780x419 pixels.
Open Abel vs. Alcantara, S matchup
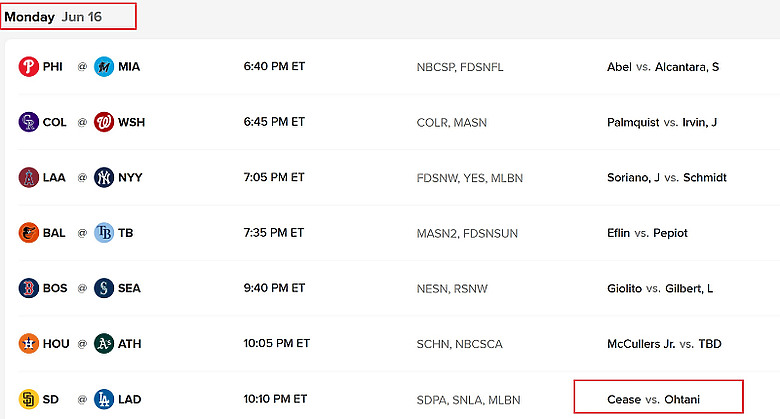pos(663,67)
